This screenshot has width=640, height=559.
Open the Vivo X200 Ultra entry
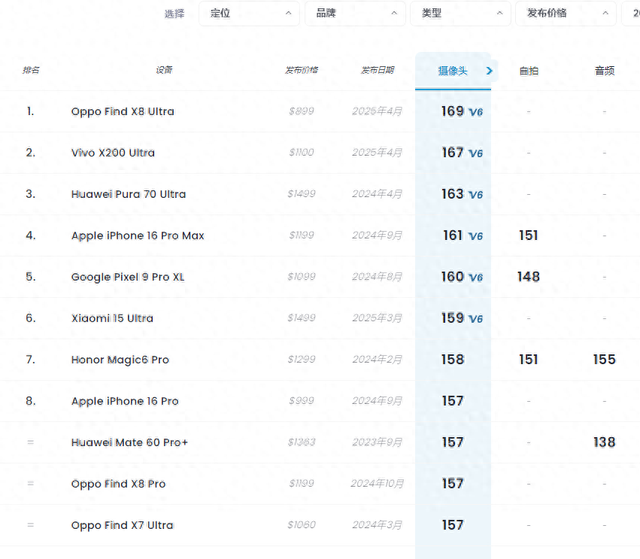[113, 153]
